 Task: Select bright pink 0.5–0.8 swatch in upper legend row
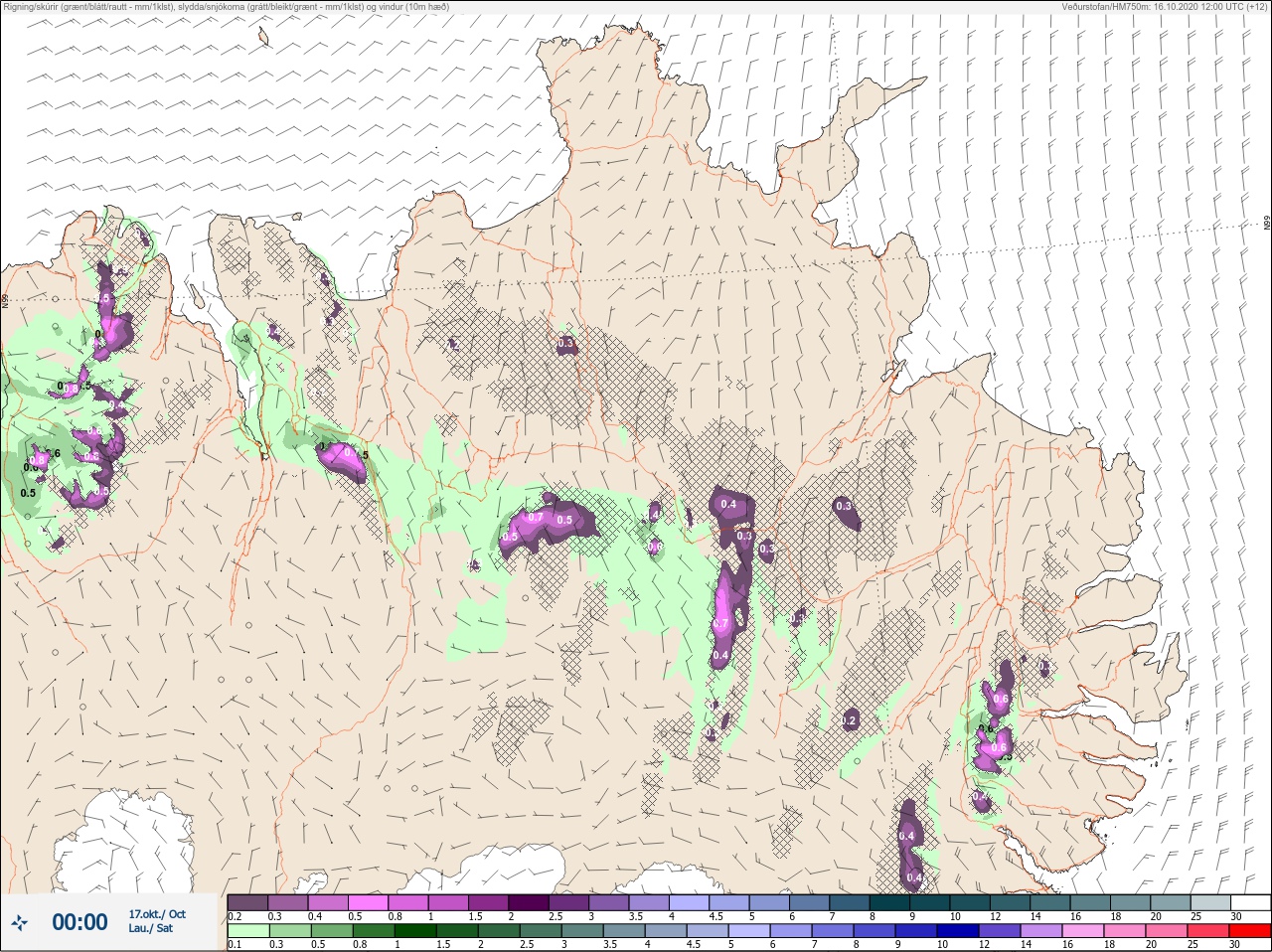[x=369, y=902]
